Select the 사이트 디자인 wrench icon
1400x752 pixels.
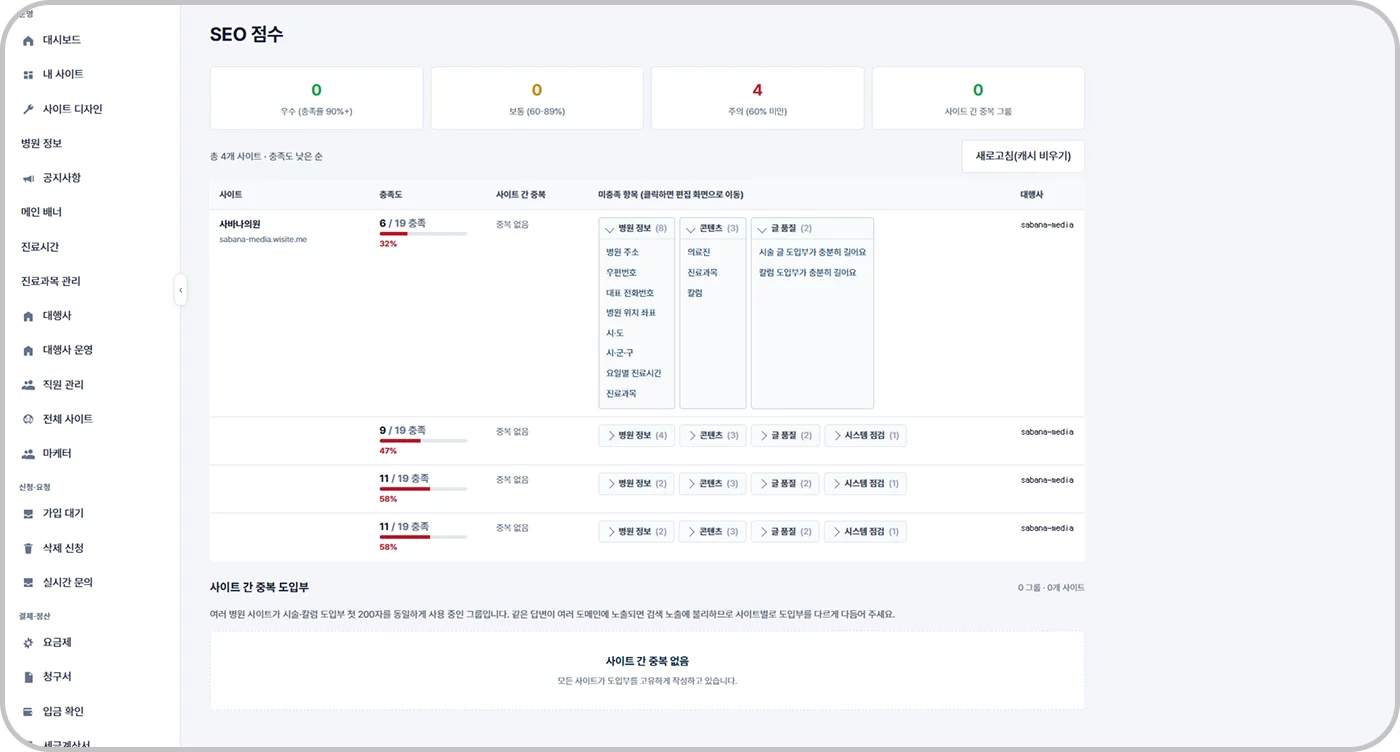(x=28, y=109)
